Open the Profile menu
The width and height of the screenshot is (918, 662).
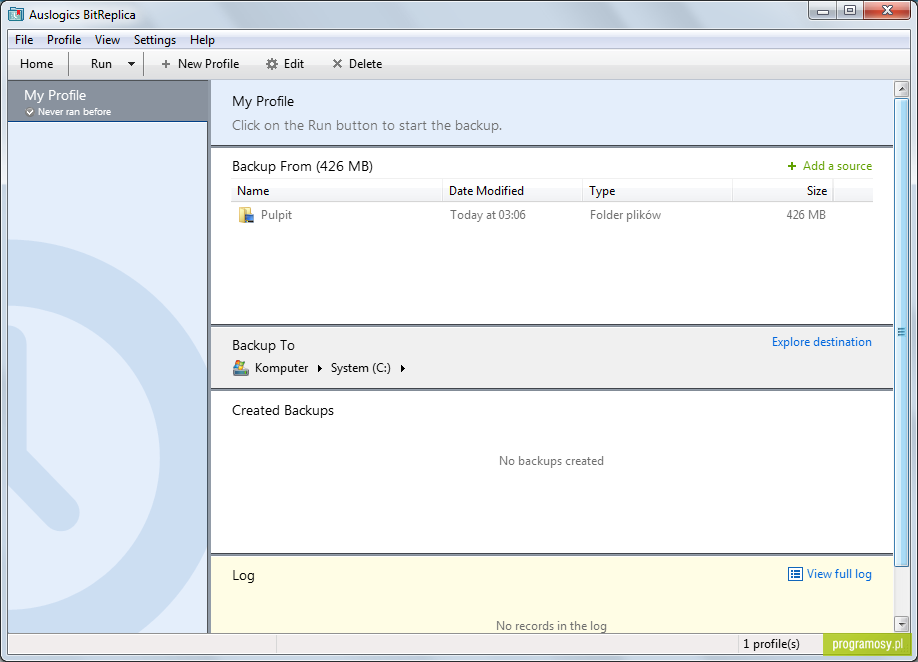tap(64, 40)
